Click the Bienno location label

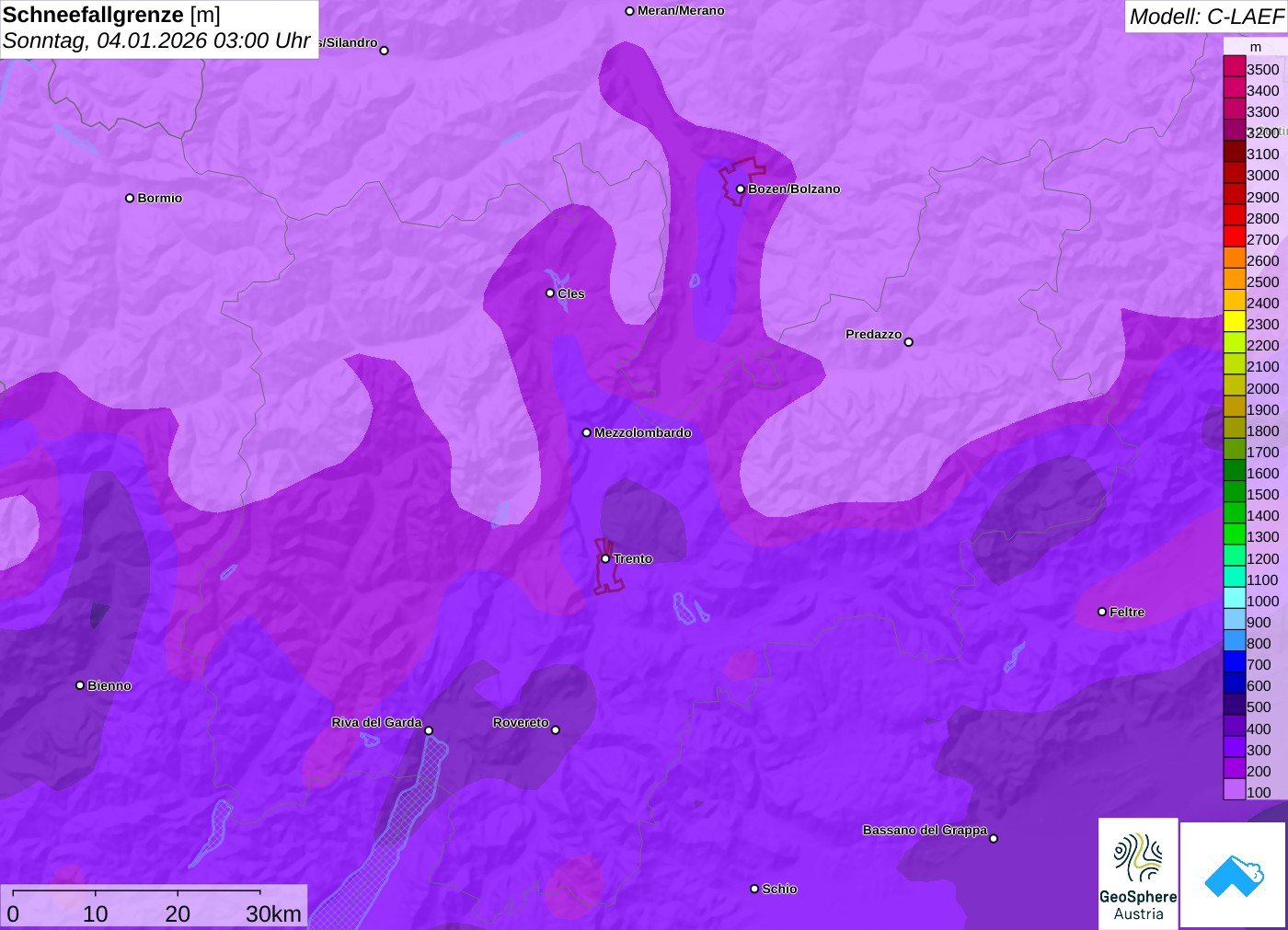point(109,685)
